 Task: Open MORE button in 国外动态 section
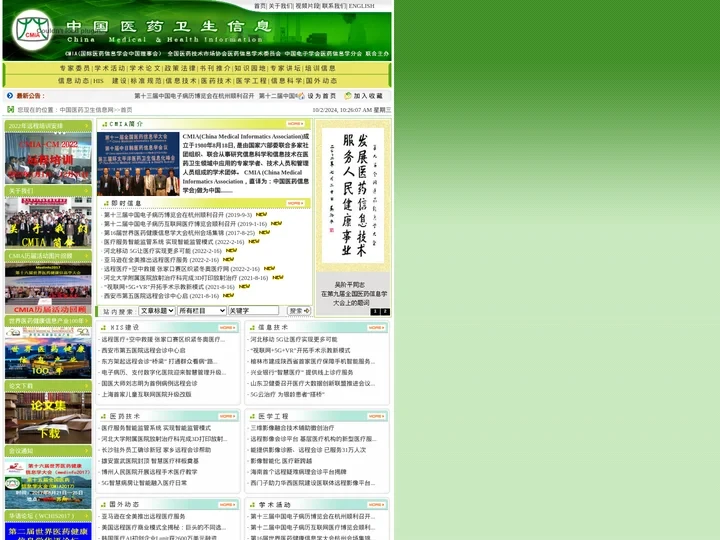click(x=227, y=505)
